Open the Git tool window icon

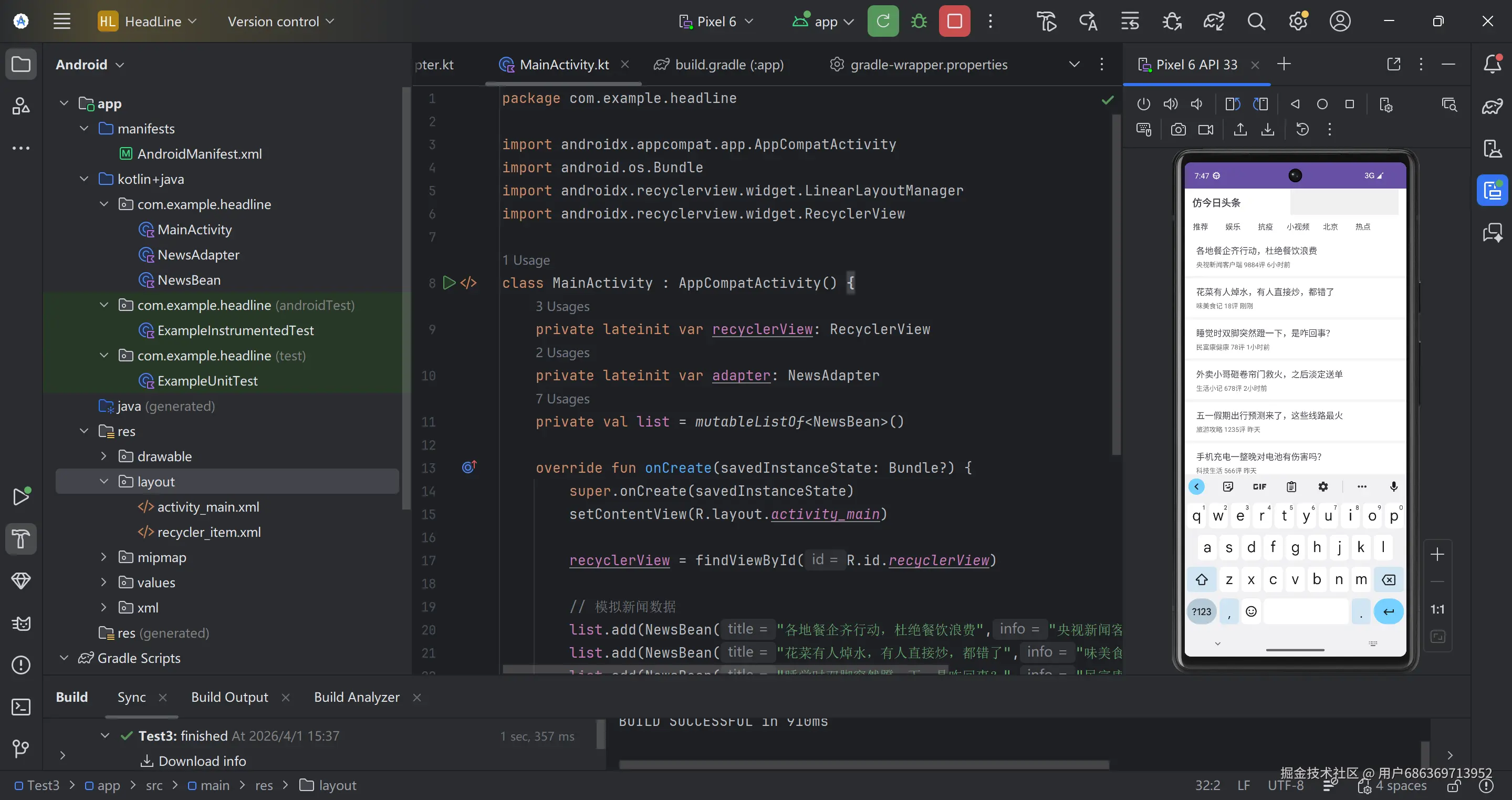[x=21, y=749]
